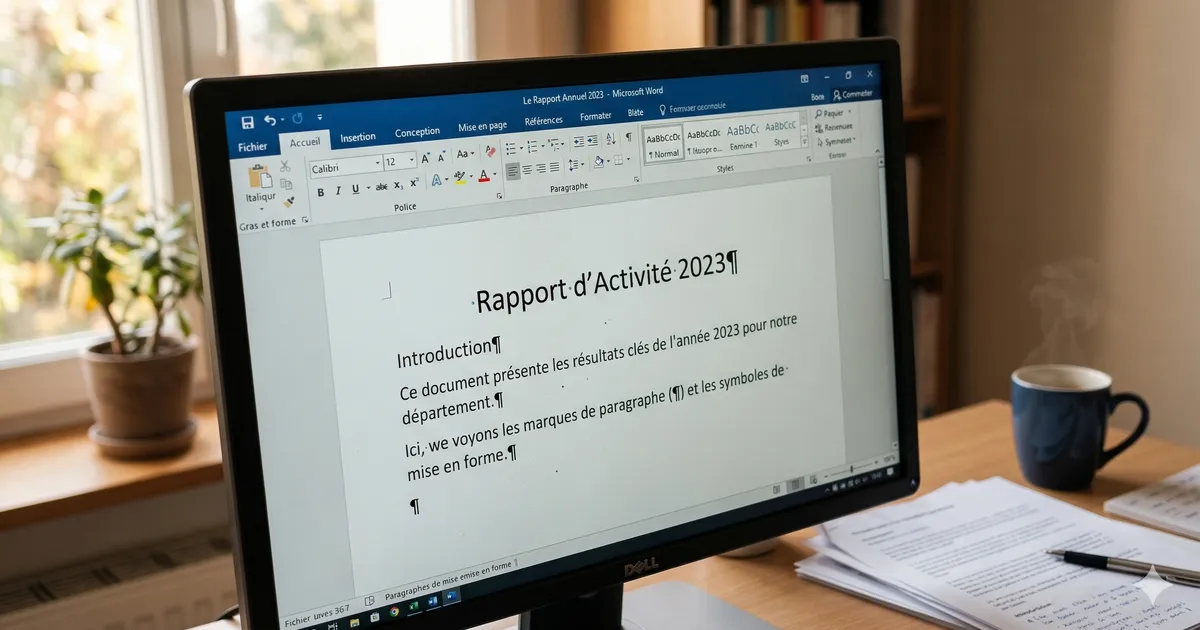Click Remplacer in the editing group

click(x=838, y=127)
